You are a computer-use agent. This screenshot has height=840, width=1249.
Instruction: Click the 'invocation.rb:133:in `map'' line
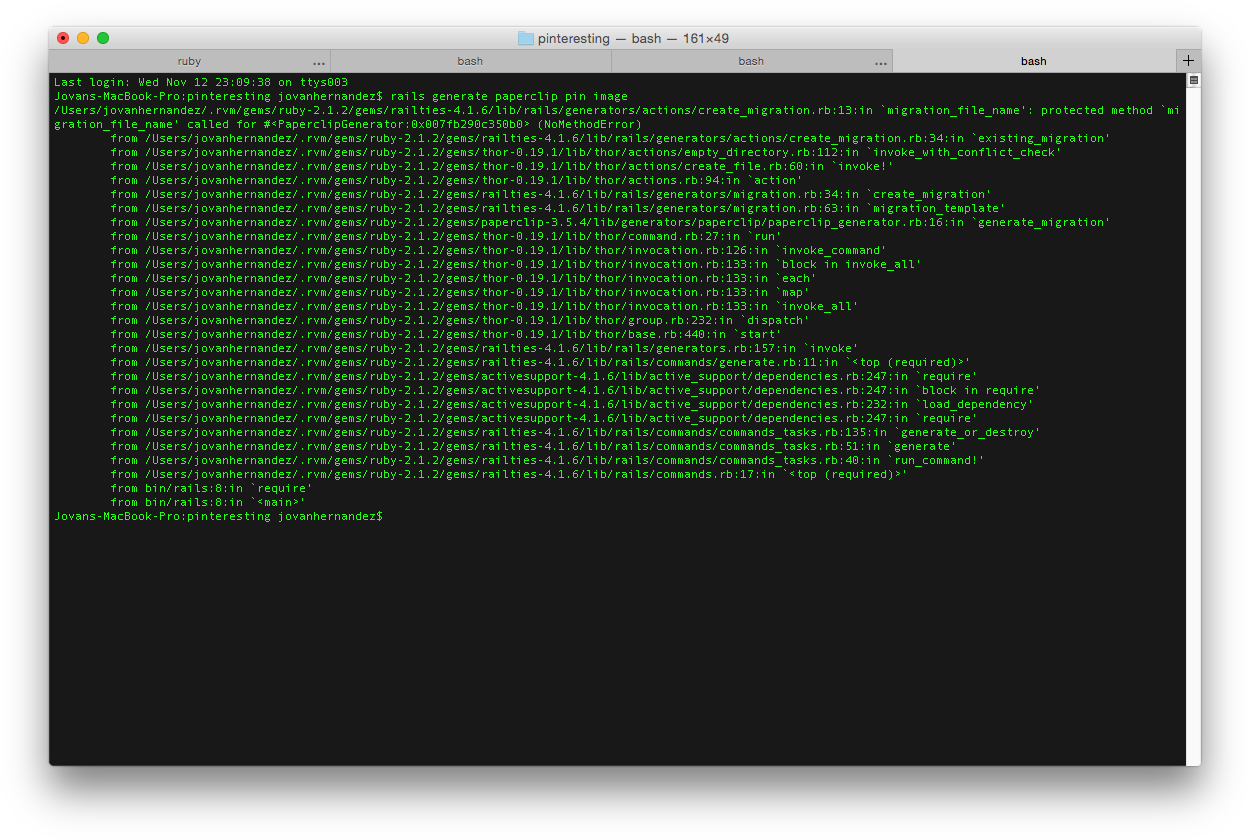[460, 292]
